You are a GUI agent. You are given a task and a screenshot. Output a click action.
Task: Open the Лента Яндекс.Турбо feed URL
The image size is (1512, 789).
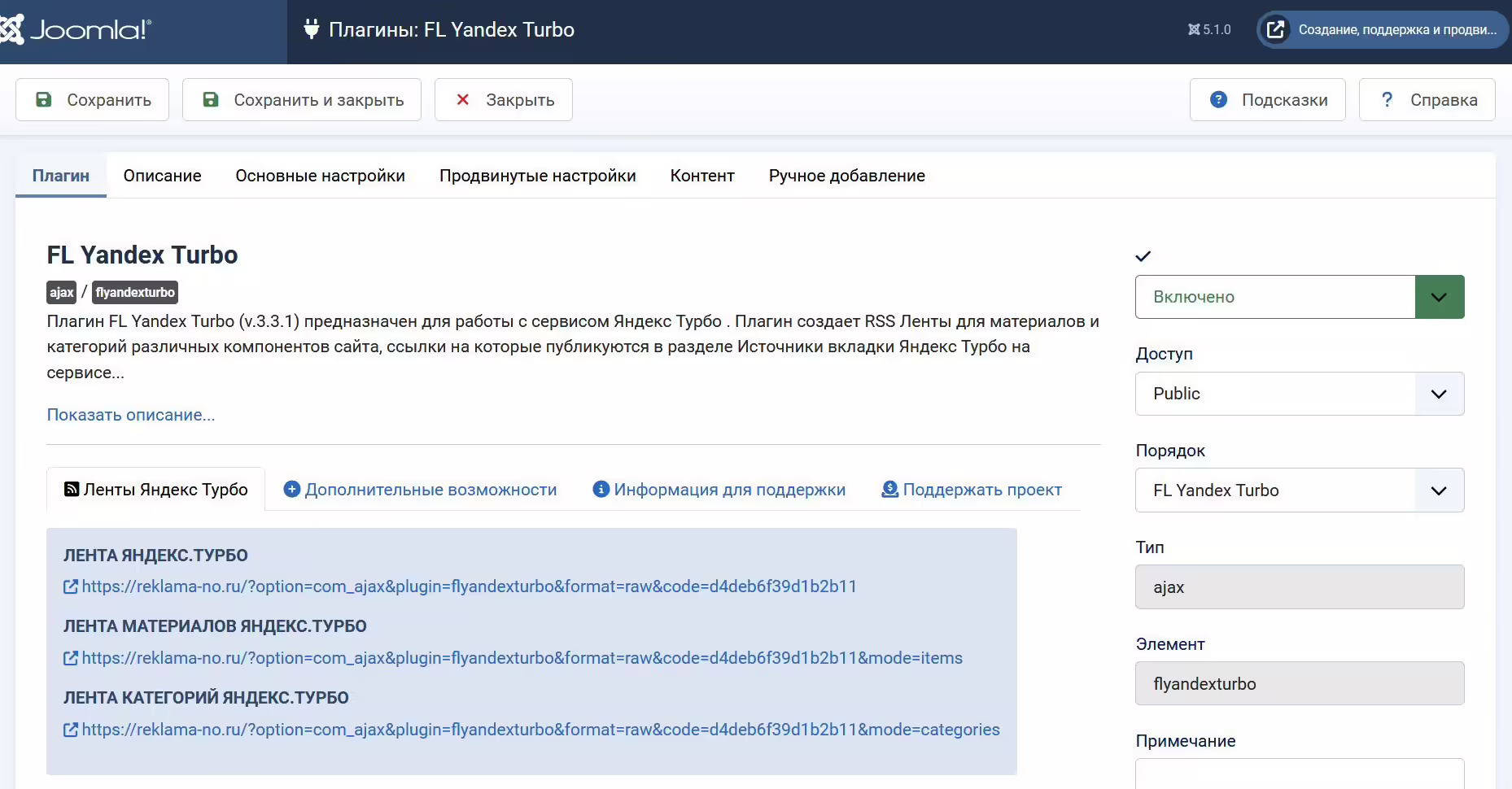click(x=470, y=586)
